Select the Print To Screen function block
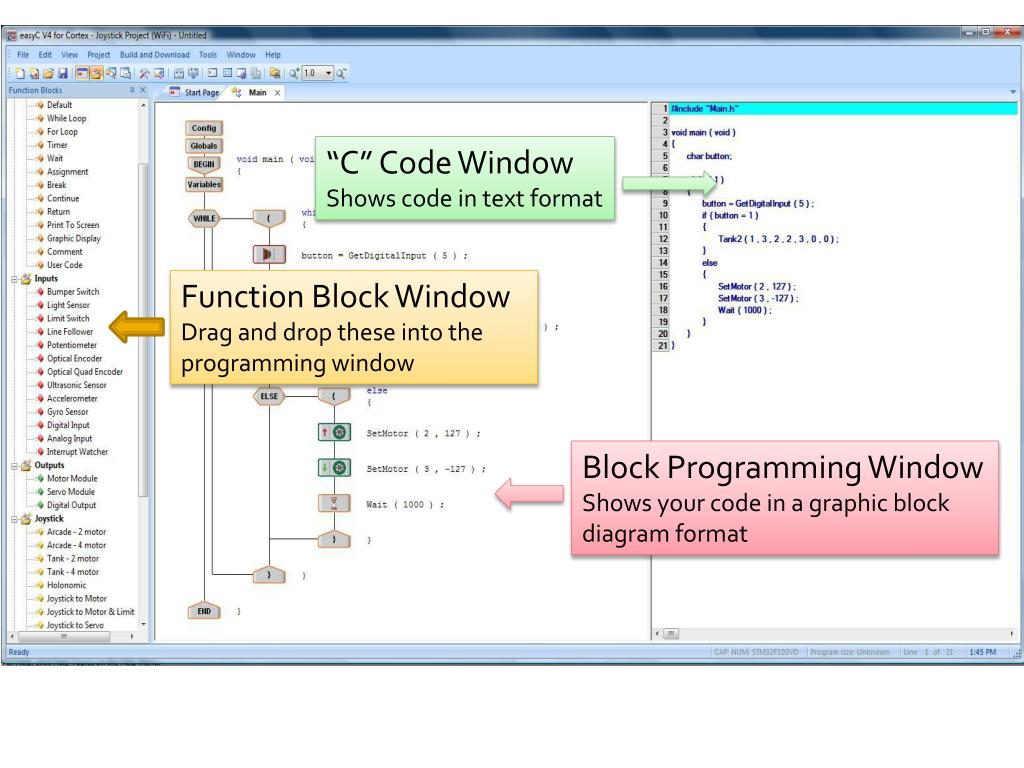The width and height of the screenshot is (1024, 768). (72, 225)
